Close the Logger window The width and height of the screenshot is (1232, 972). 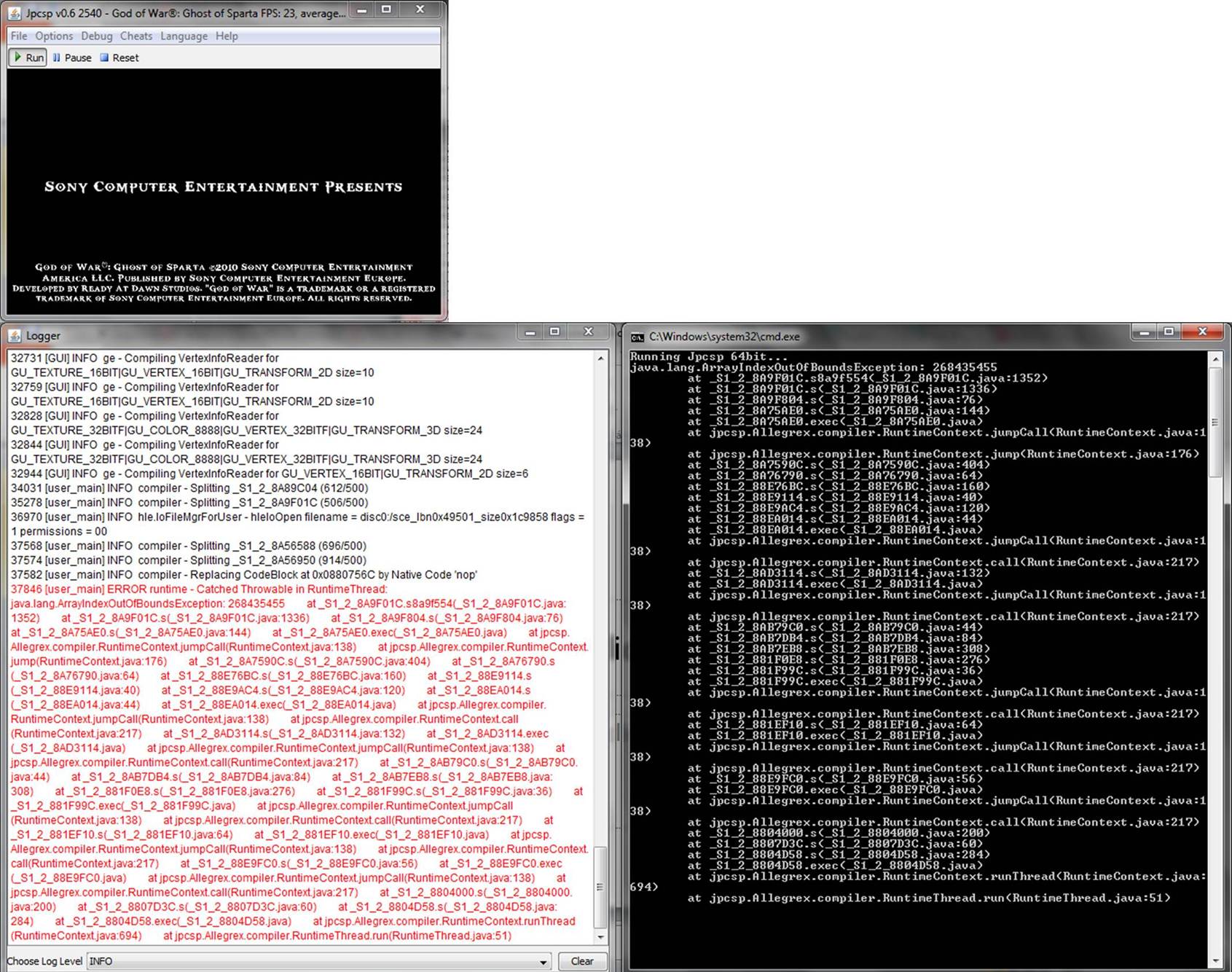click(589, 332)
